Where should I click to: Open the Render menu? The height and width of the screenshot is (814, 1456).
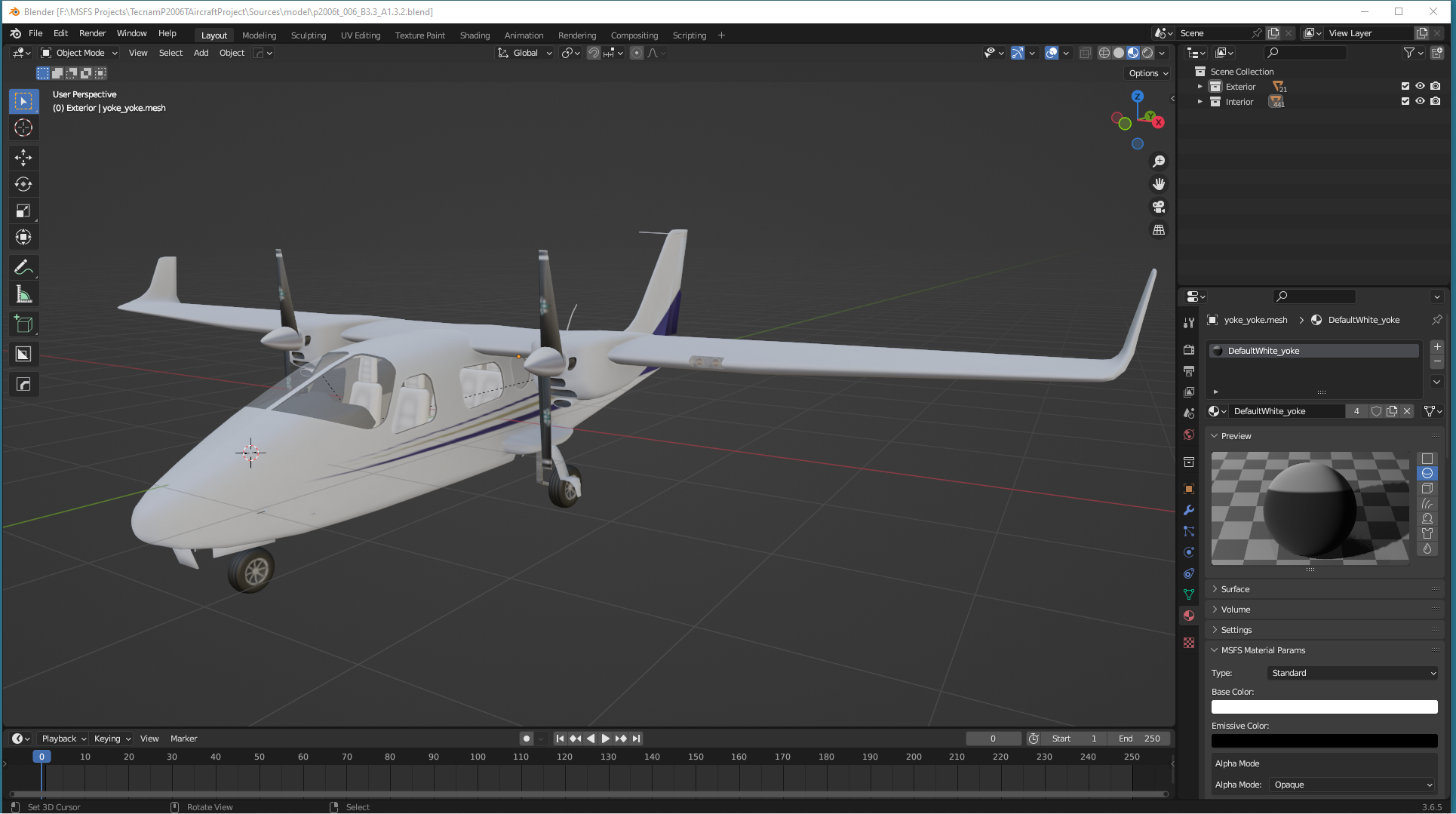click(92, 33)
